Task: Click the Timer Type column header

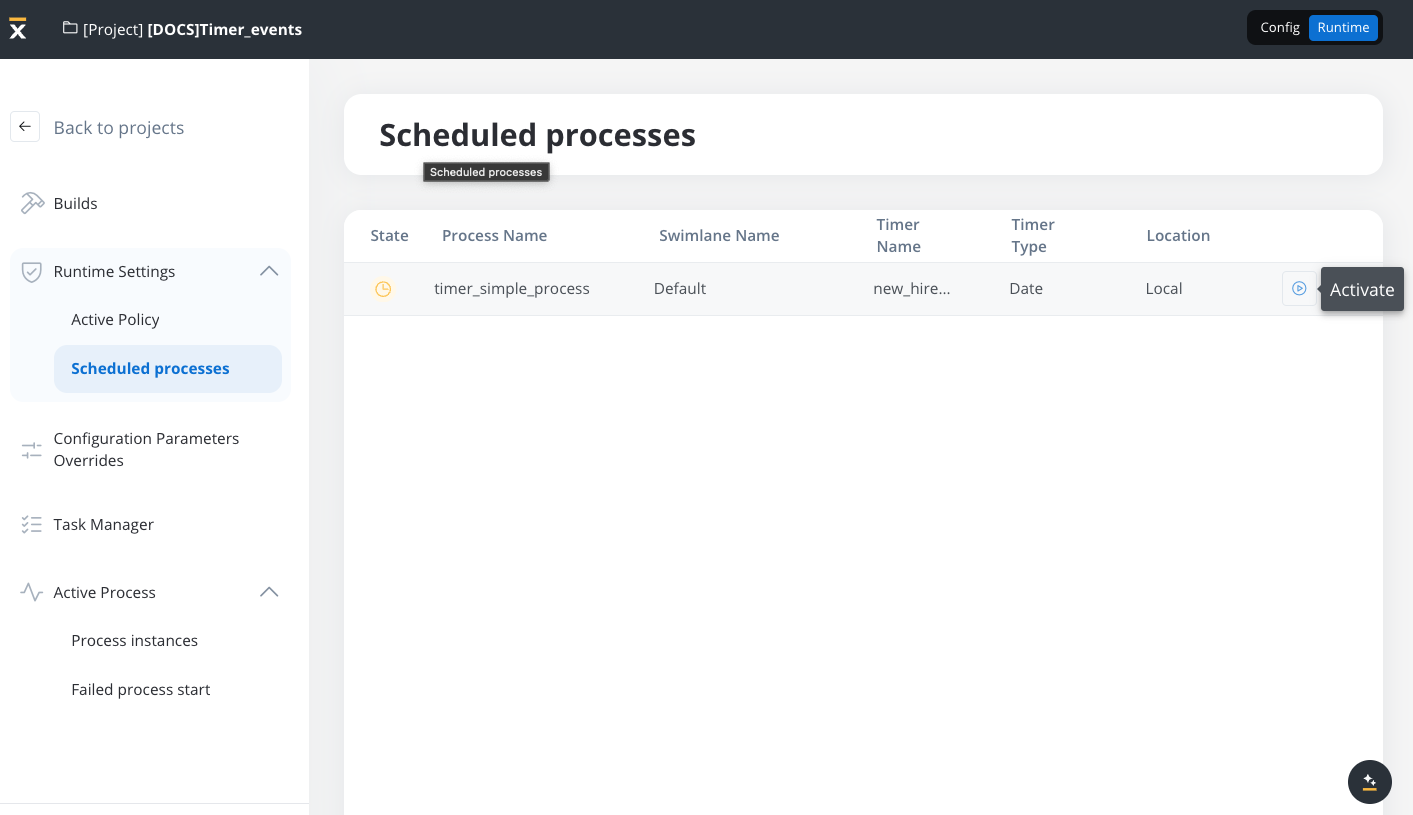Action: click(1033, 236)
